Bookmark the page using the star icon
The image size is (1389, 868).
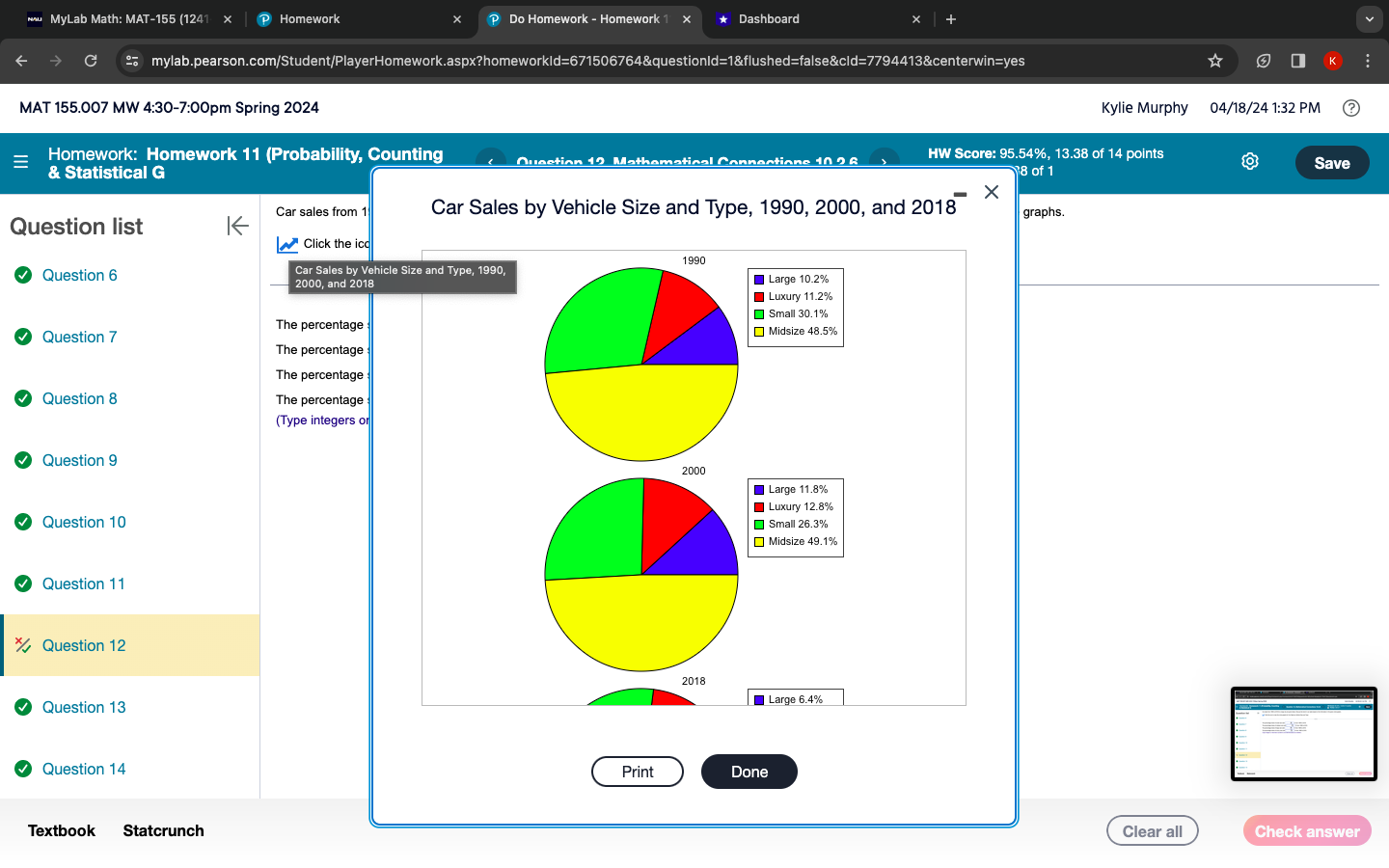tap(1214, 60)
